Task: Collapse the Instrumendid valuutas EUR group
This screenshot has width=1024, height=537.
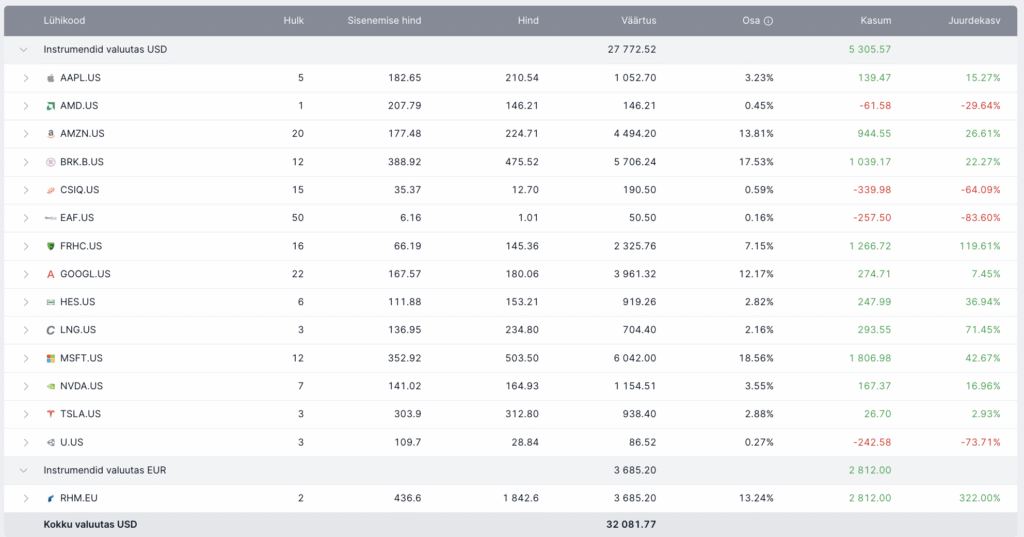Action: [24, 470]
